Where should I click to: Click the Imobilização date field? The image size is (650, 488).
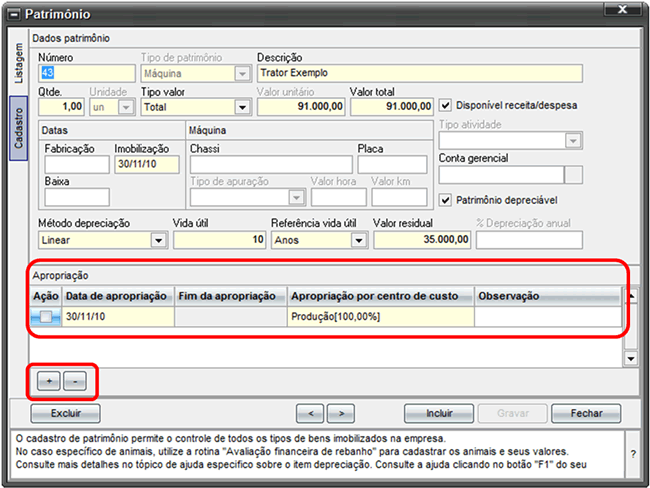tap(147, 165)
